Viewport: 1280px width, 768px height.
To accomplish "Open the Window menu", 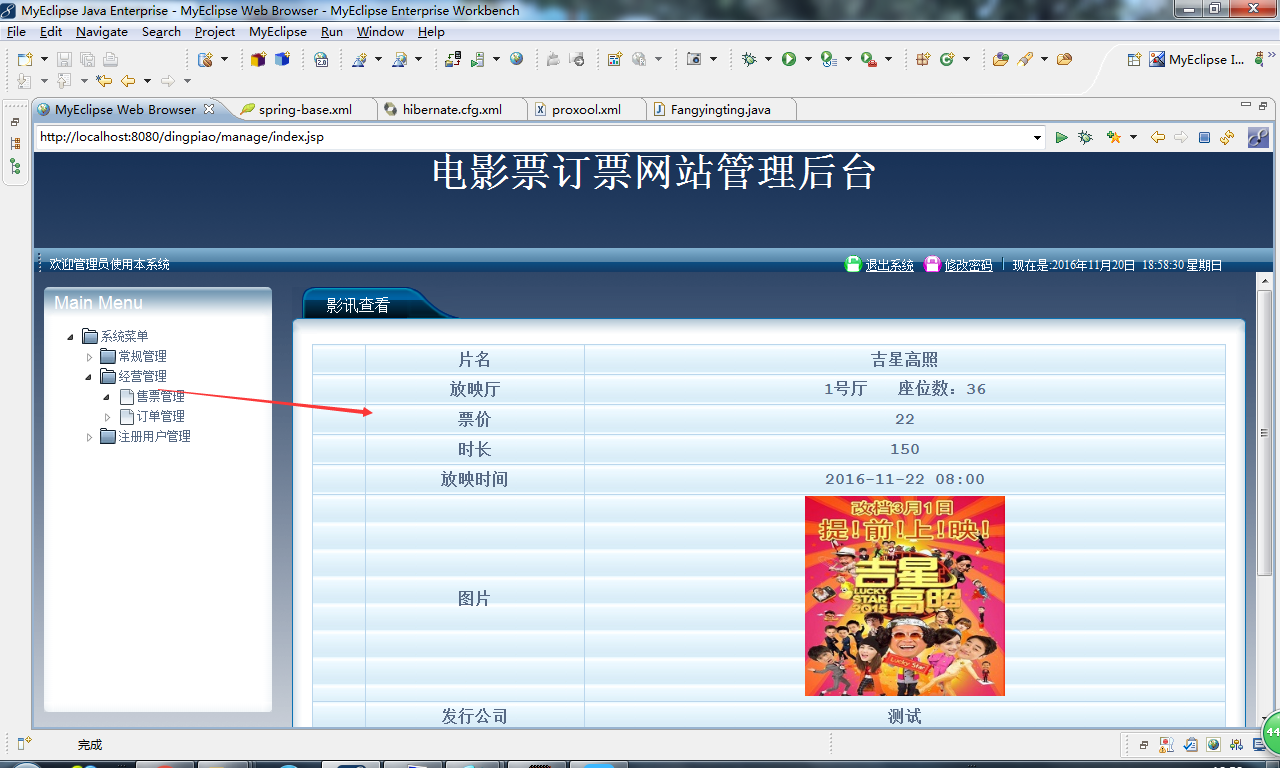I will (380, 32).
